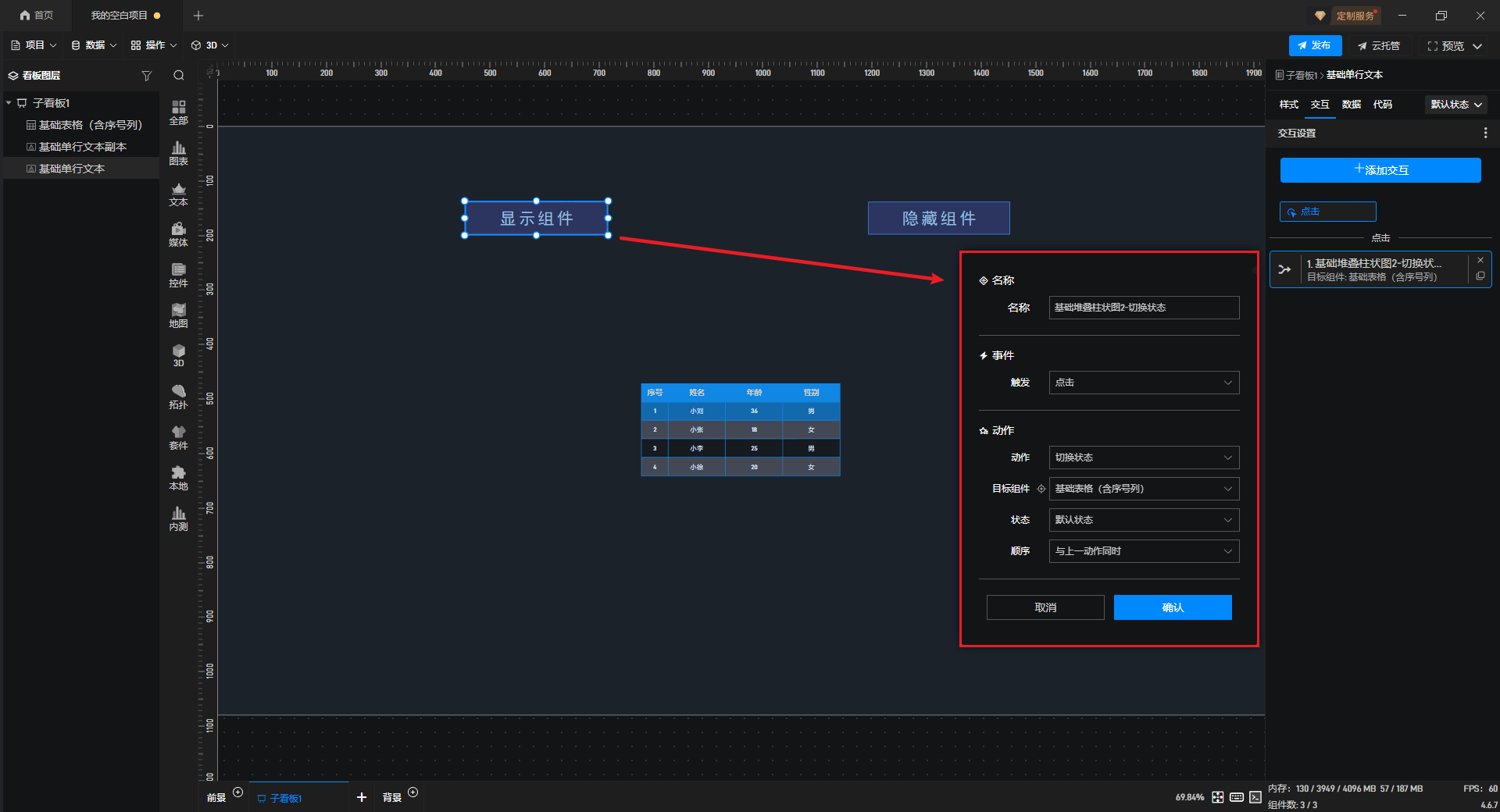The width and height of the screenshot is (1500, 812).
Task: Open the 拓扑 topology components category
Action: point(178,397)
